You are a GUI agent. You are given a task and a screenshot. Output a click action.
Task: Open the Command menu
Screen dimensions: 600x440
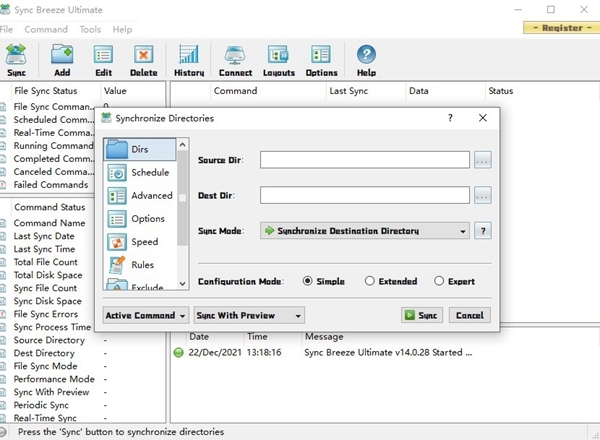pyautogui.click(x=46, y=29)
